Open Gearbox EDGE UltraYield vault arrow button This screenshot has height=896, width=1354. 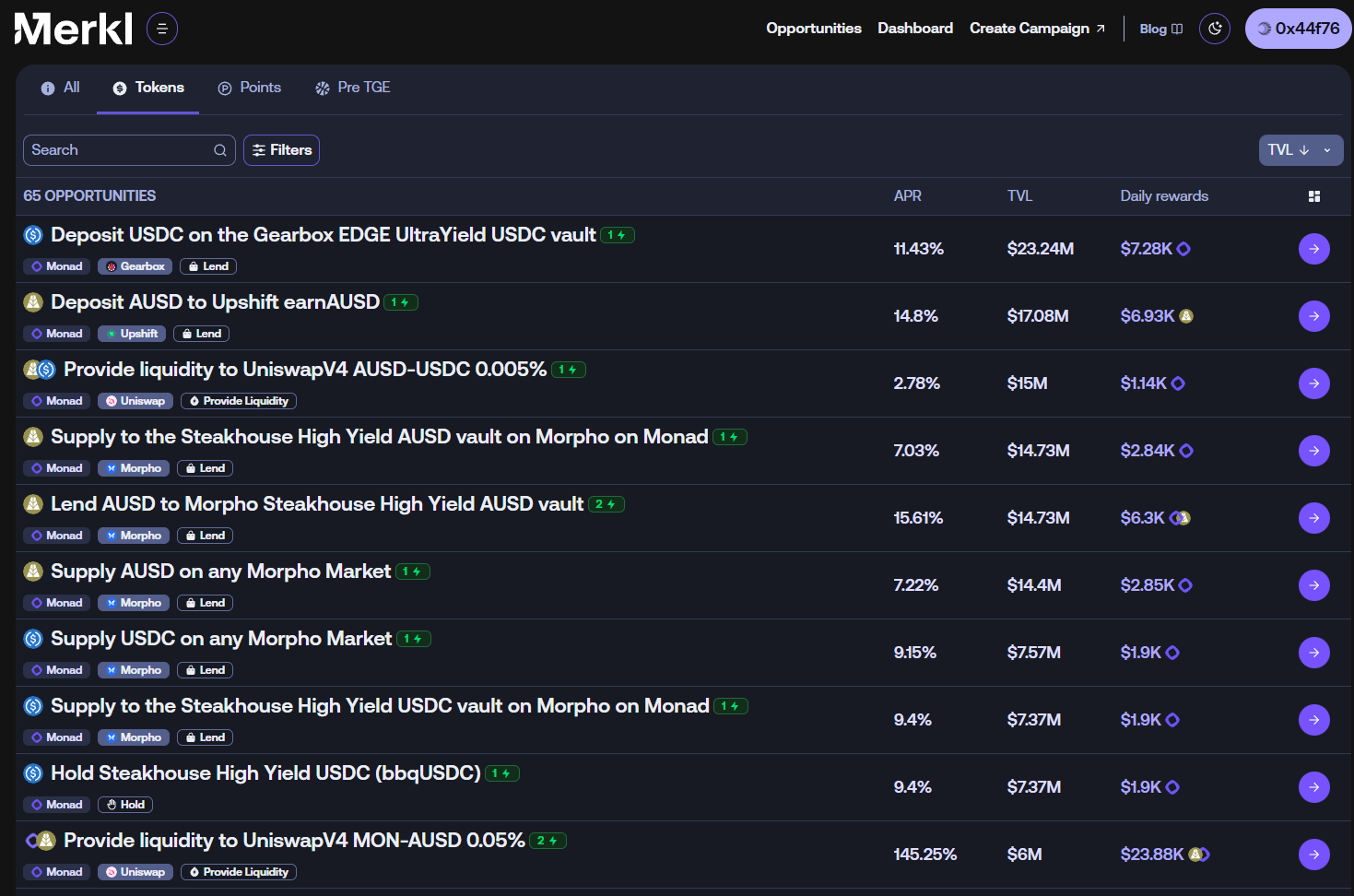click(x=1313, y=249)
